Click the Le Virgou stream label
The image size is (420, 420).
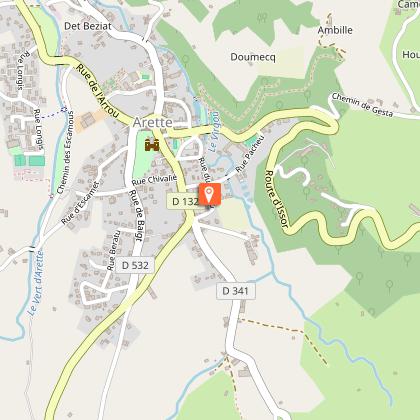coord(214,132)
